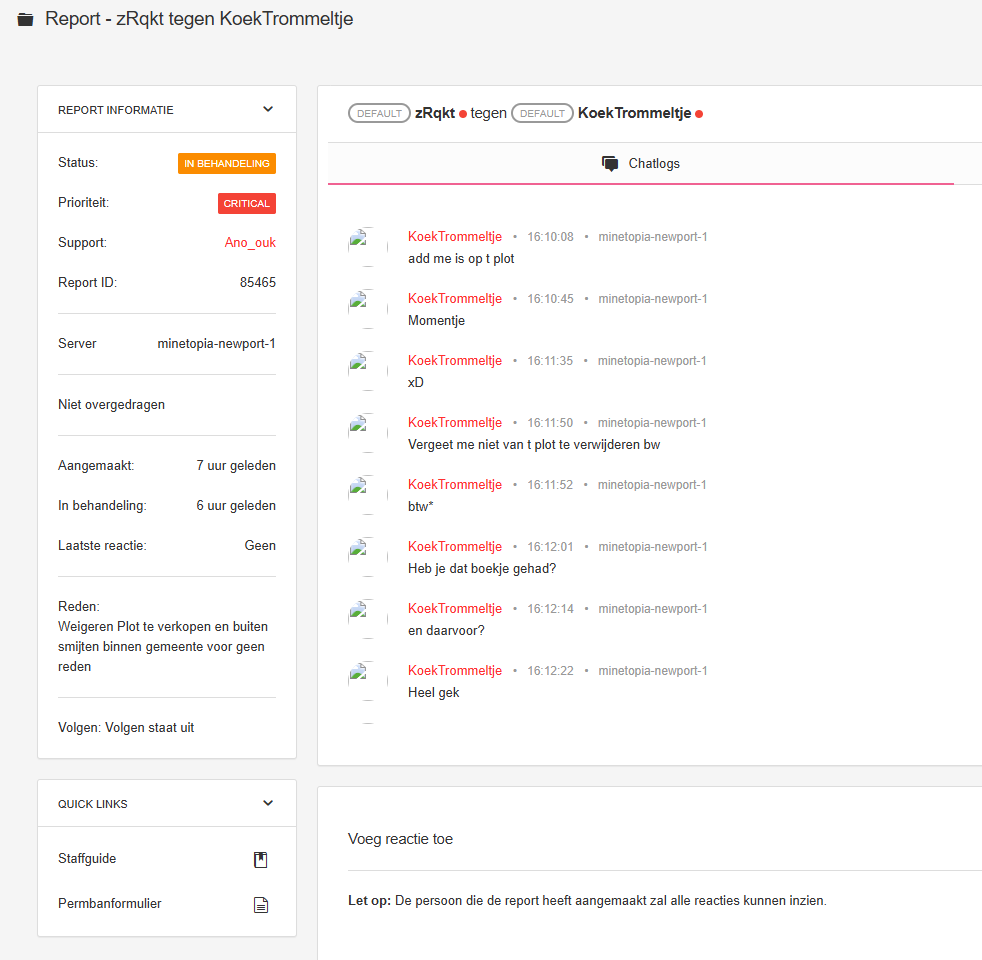Image resolution: width=982 pixels, height=960 pixels.
Task: Click the Default badge before zRqkt
Action: point(379,114)
